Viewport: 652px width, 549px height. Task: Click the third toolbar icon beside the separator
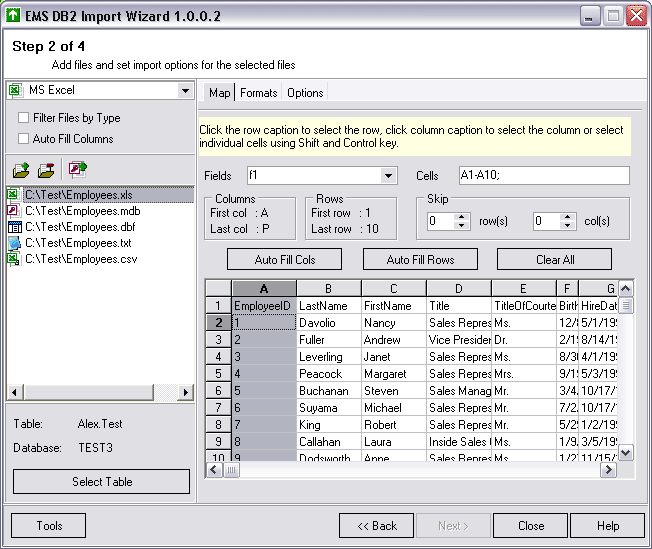pos(78,170)
